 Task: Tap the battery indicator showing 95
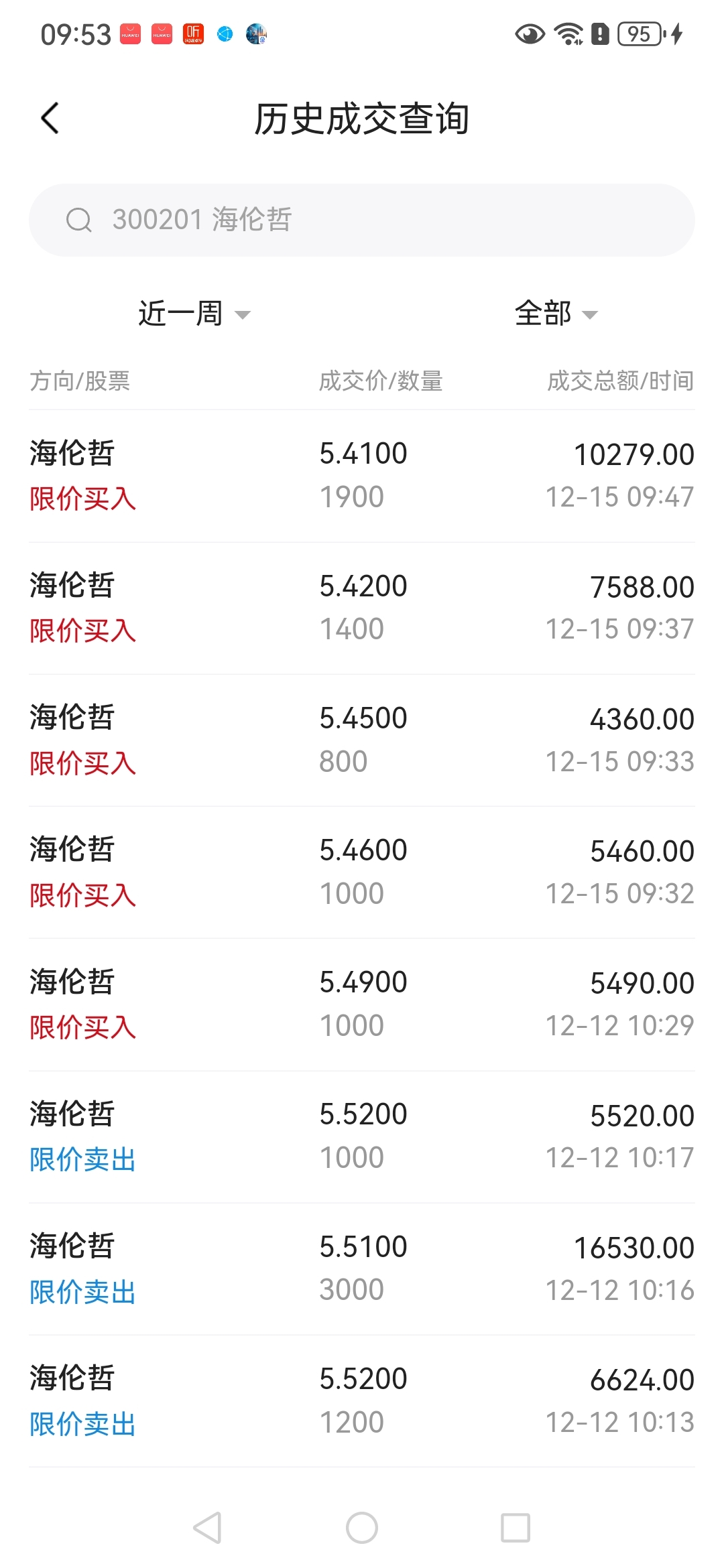point(641,34)
